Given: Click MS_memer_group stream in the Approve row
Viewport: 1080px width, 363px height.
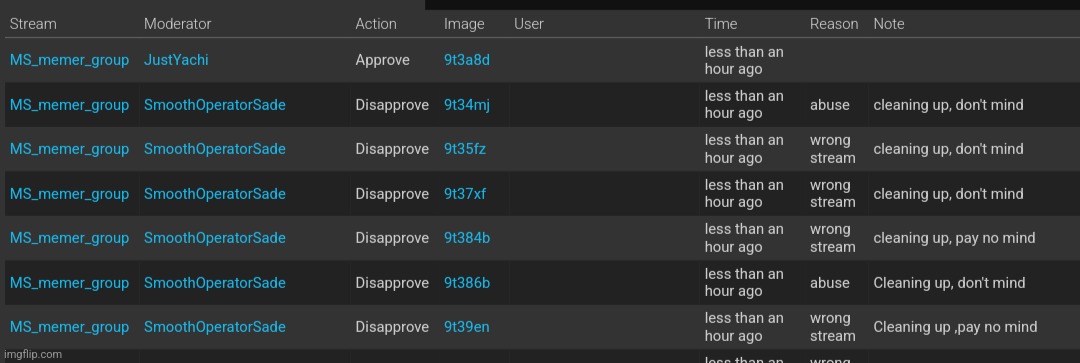Looking at the screenshot, I should (x=69, y=60).
